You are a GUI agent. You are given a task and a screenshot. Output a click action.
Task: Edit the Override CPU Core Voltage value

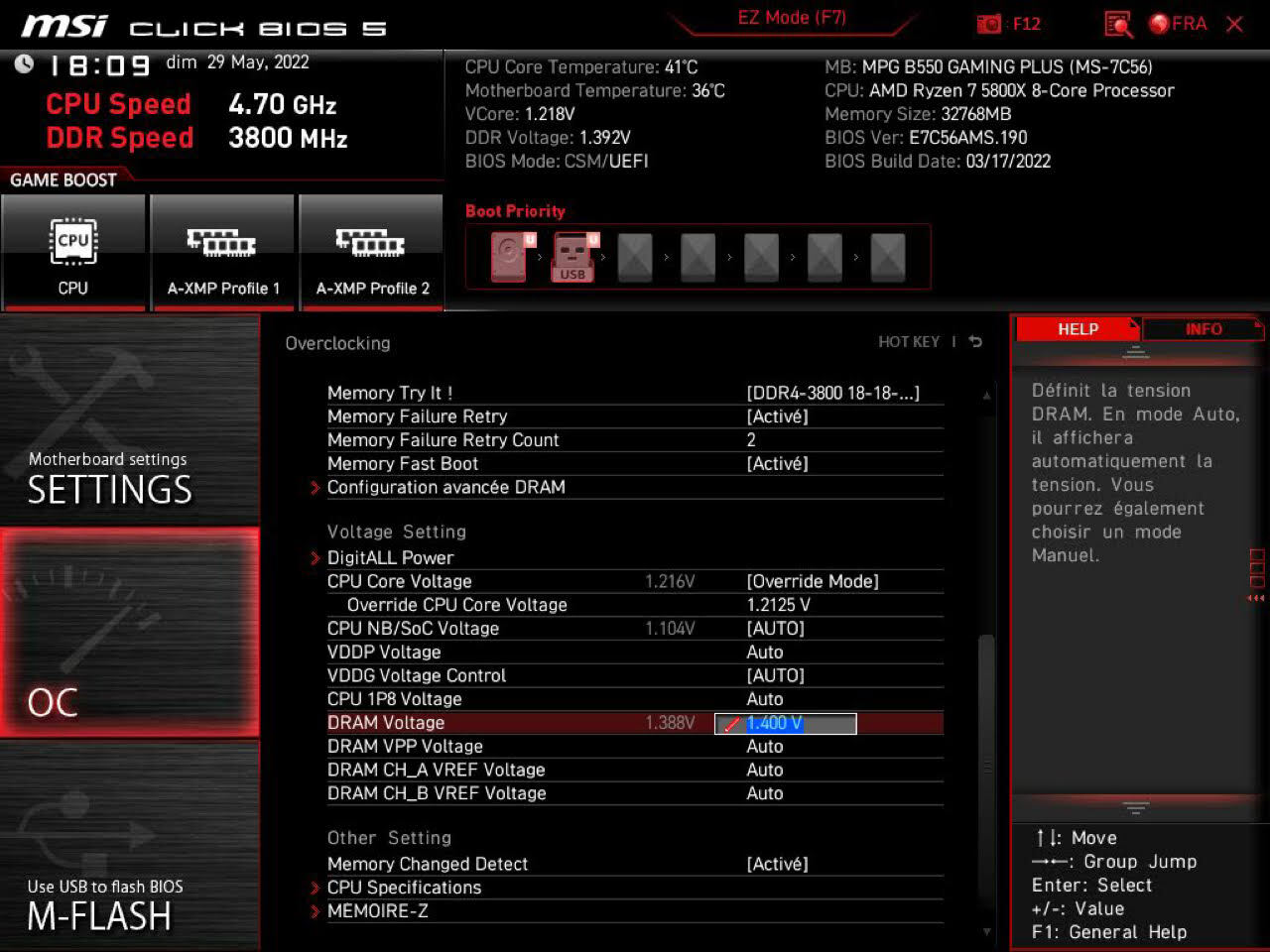pyautogui.click(x=779, y=605)
